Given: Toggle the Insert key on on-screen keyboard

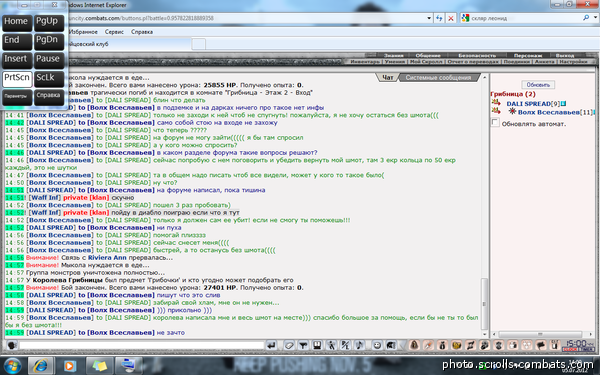Looking at the screenshot, I should 16,60.
